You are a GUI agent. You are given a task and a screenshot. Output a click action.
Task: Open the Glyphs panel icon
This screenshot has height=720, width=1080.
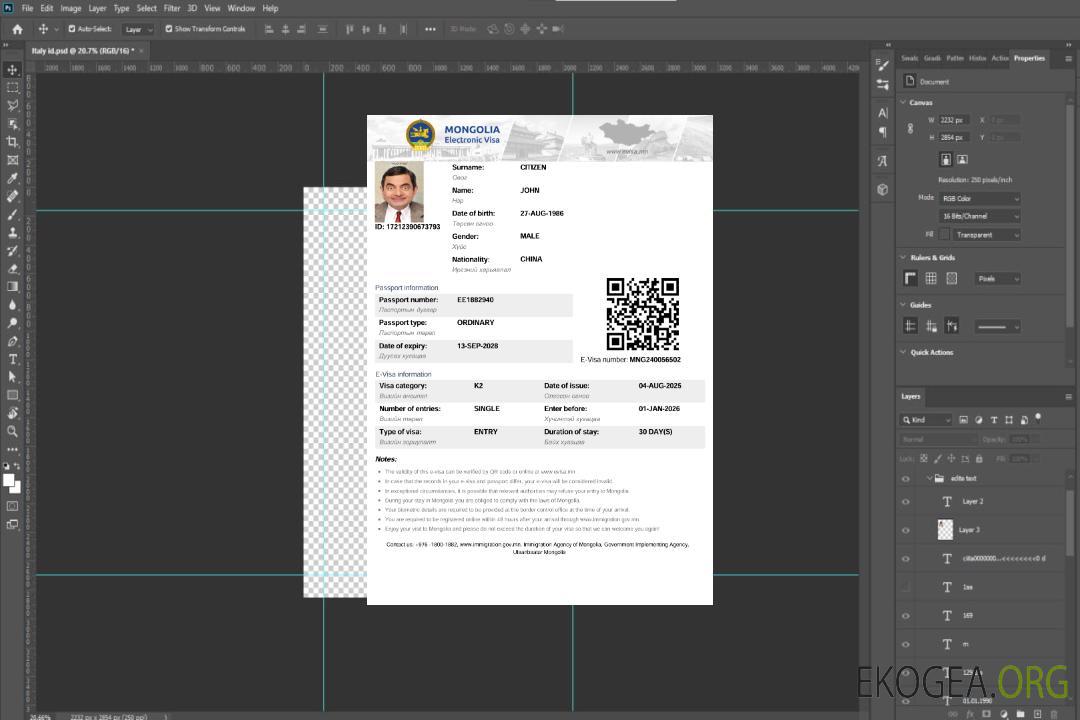pyautogui.click(x=883, y=161)
